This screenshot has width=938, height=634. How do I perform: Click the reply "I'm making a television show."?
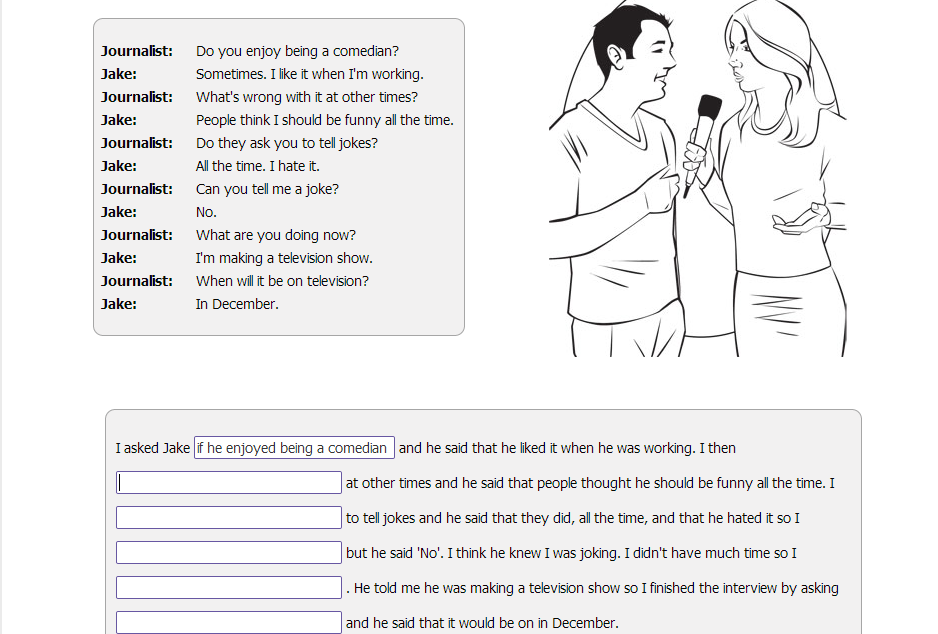point(283,258)
